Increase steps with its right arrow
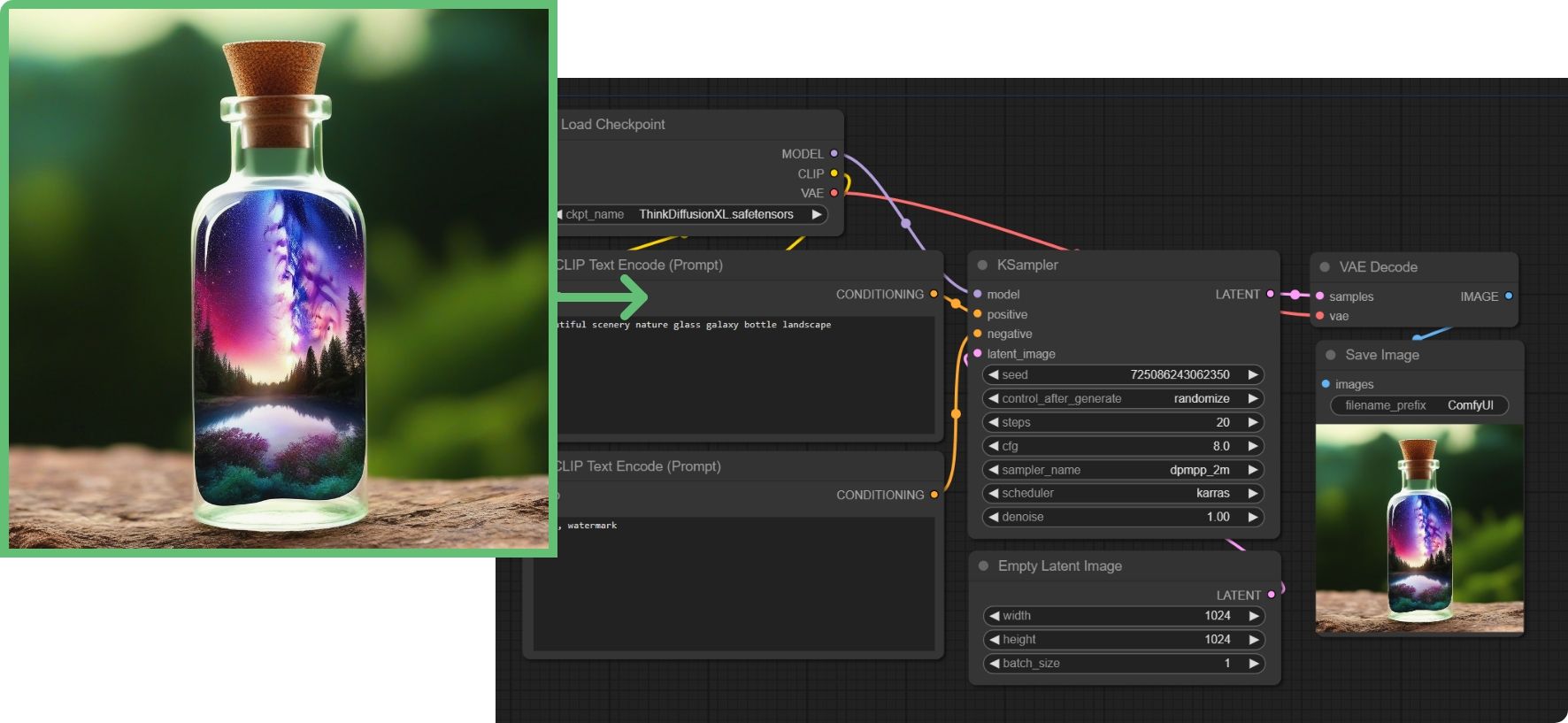The height and width of the screenshot is (723, 1568). 1253,422
